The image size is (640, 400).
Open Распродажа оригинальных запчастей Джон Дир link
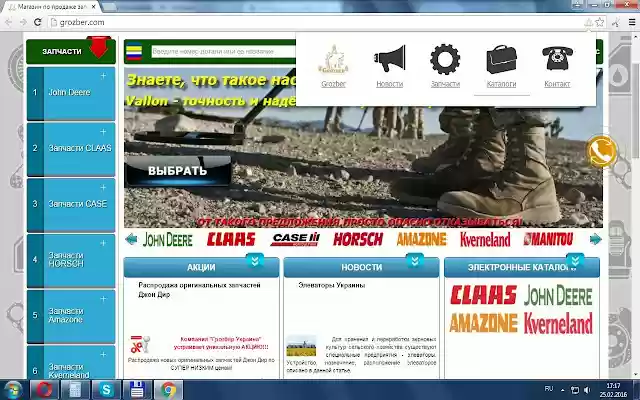point(199,290)
